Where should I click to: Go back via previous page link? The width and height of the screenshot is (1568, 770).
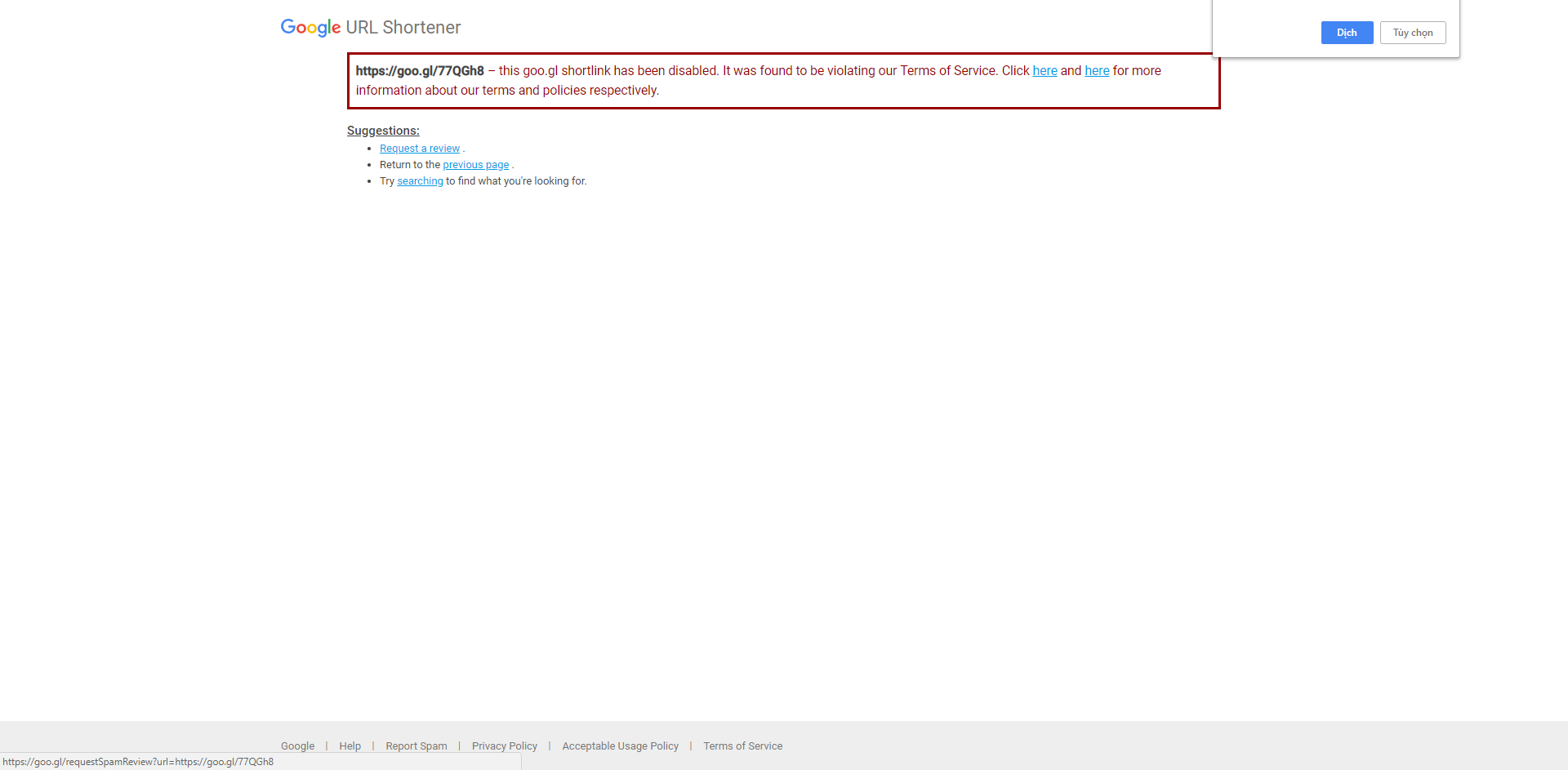click(476, 165)
